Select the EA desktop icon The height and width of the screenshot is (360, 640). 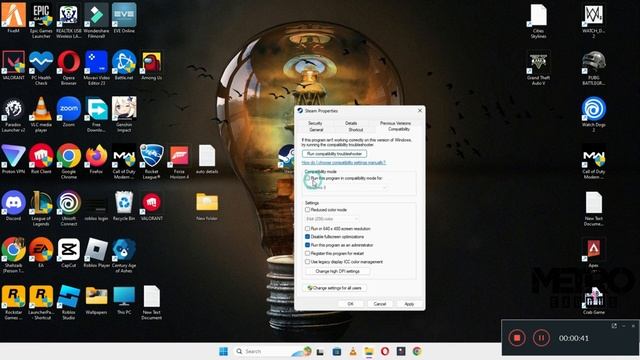(x=41, y=253)
